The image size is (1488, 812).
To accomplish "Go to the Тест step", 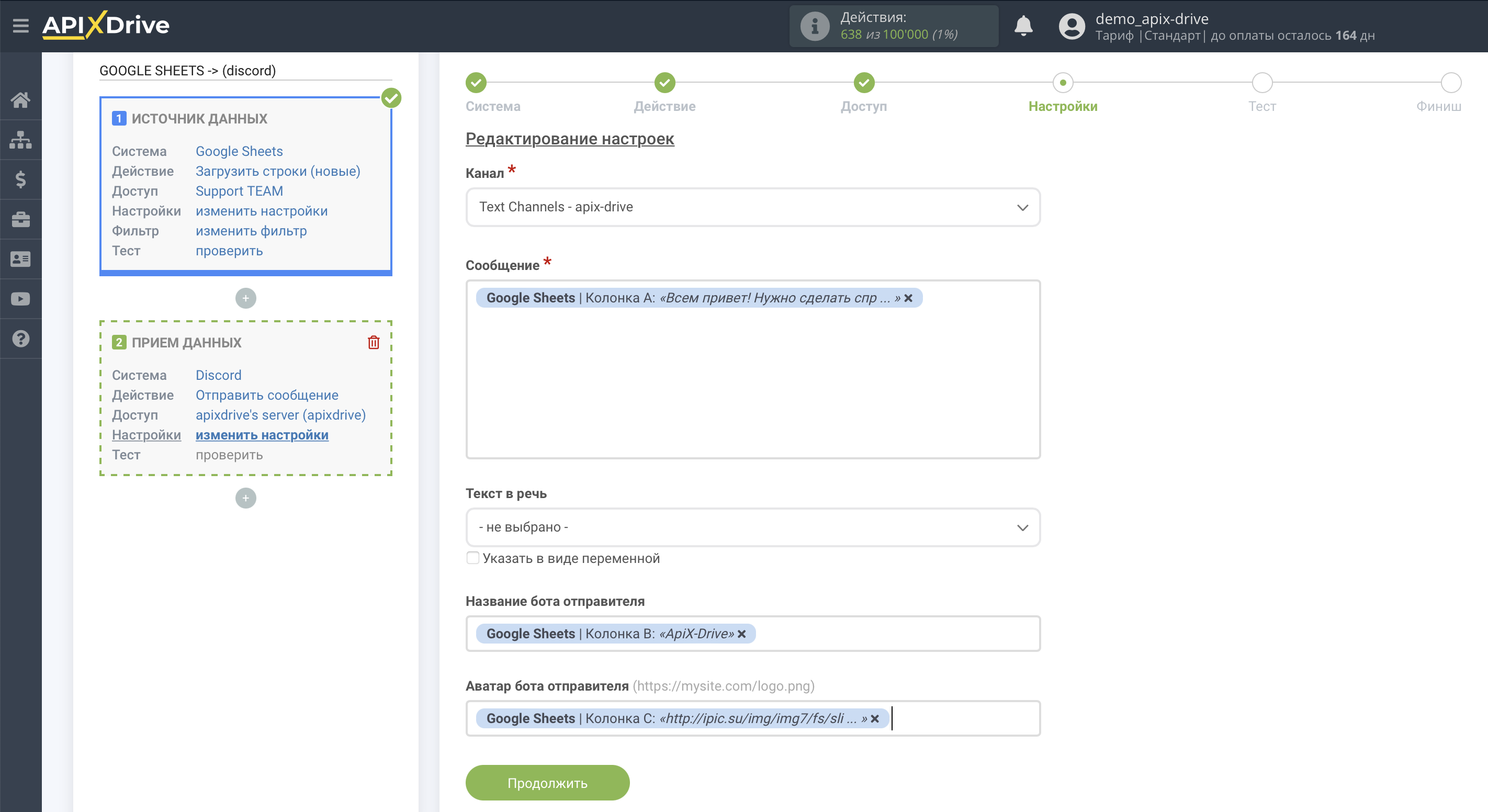I will (1262, 83).
